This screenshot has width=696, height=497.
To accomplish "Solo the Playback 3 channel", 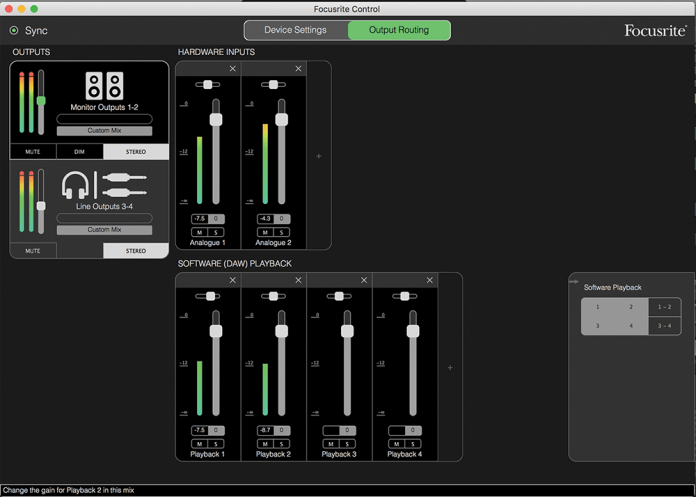I will 347,444.
